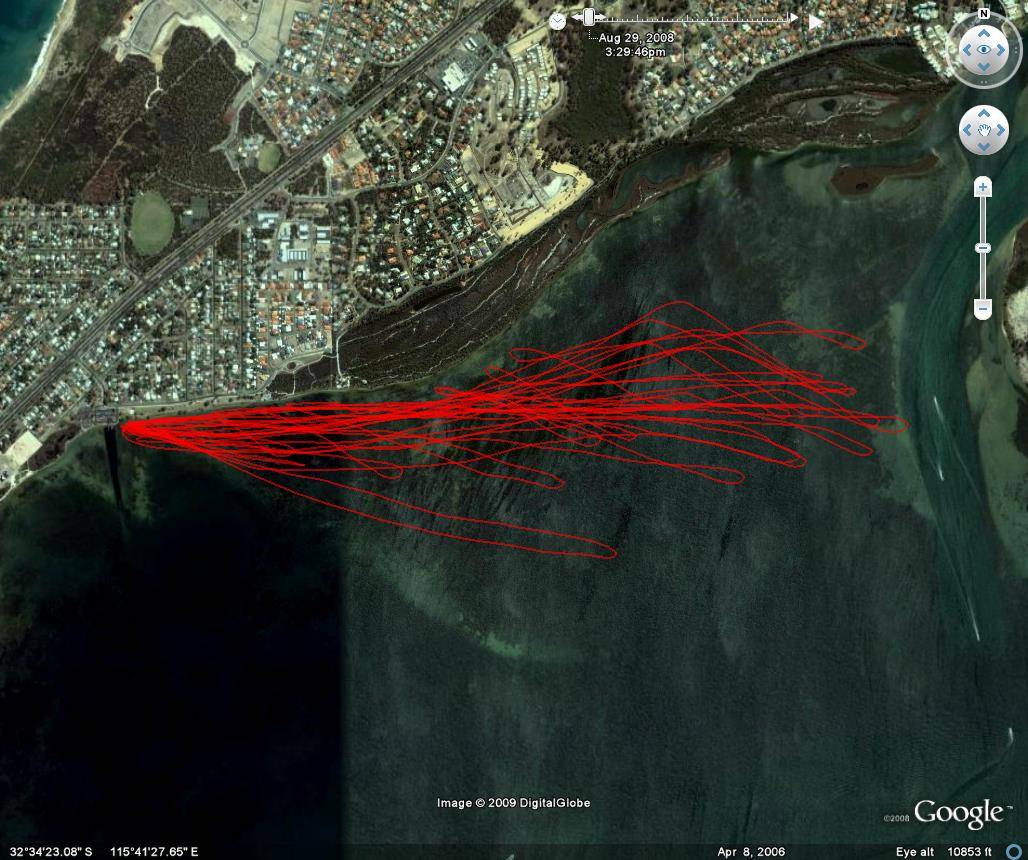Image resolution: width=1028 pixels, height=860 pixels.
Task: Pan map east with Move joystick right arrow
Action: tap(1001, 131)
